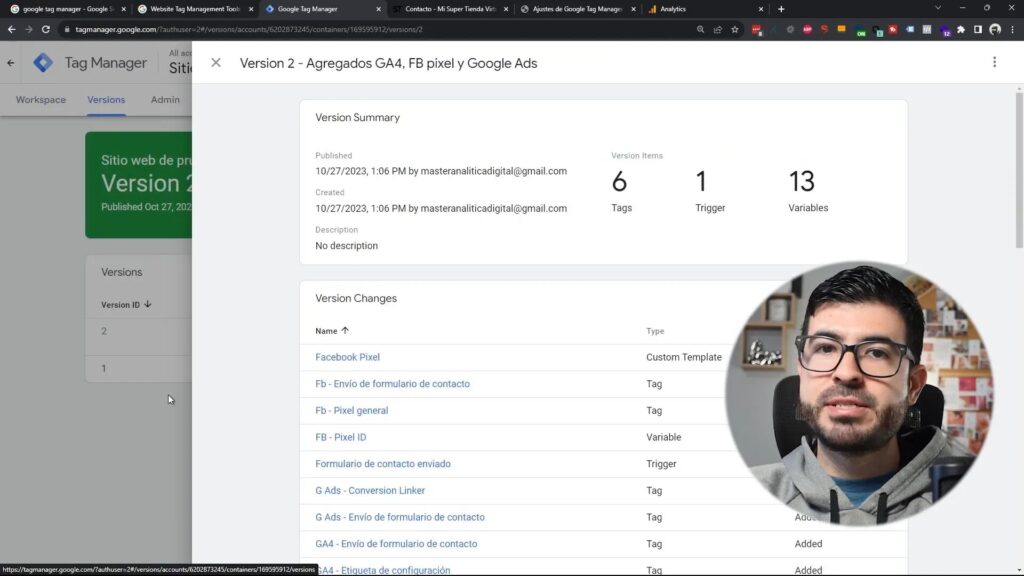Click the Type column header
The height and width of the screenshot is (576, 1024).
(x=655, y=331)
